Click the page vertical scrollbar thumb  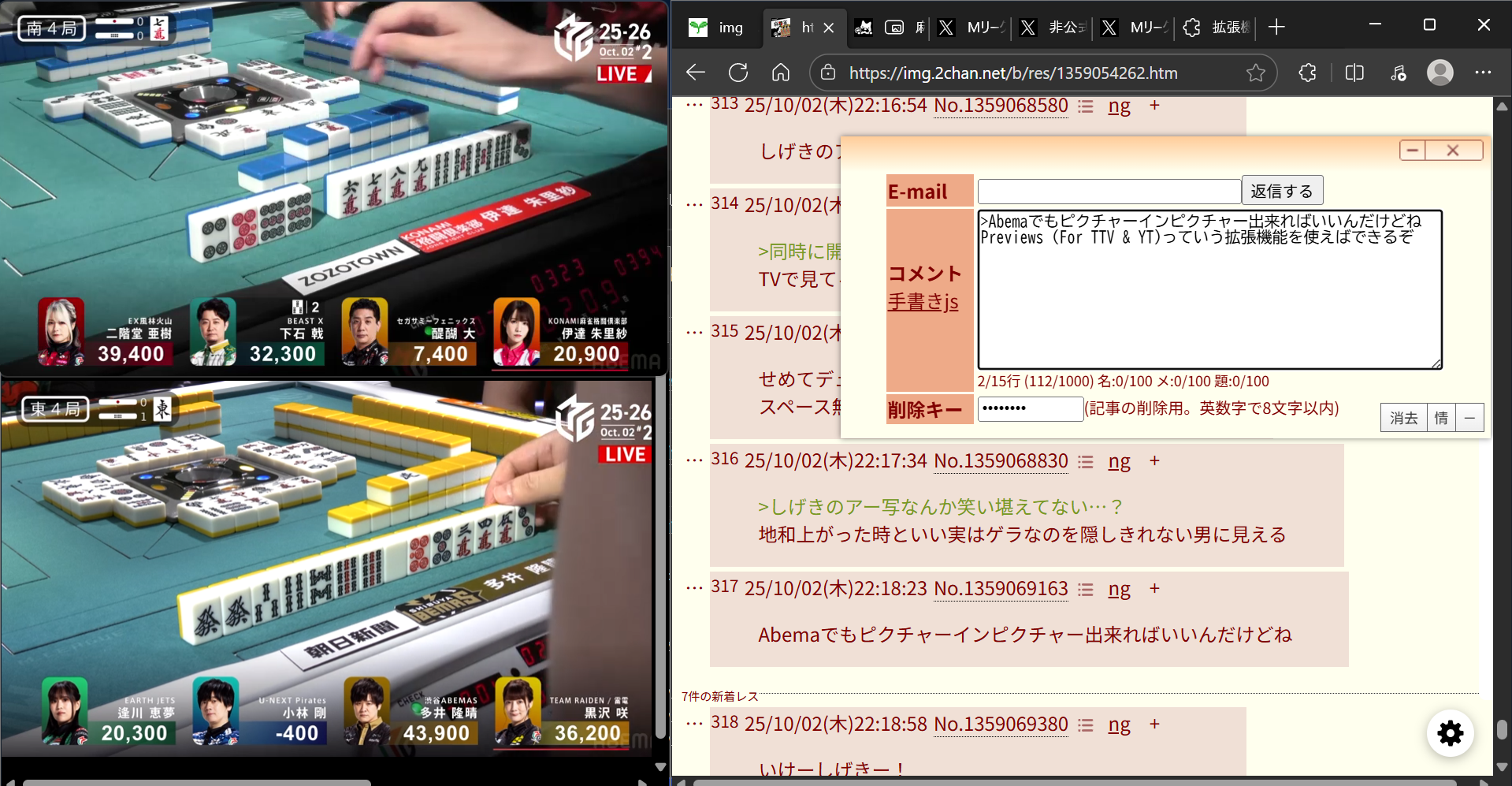tap(1502, 729)
